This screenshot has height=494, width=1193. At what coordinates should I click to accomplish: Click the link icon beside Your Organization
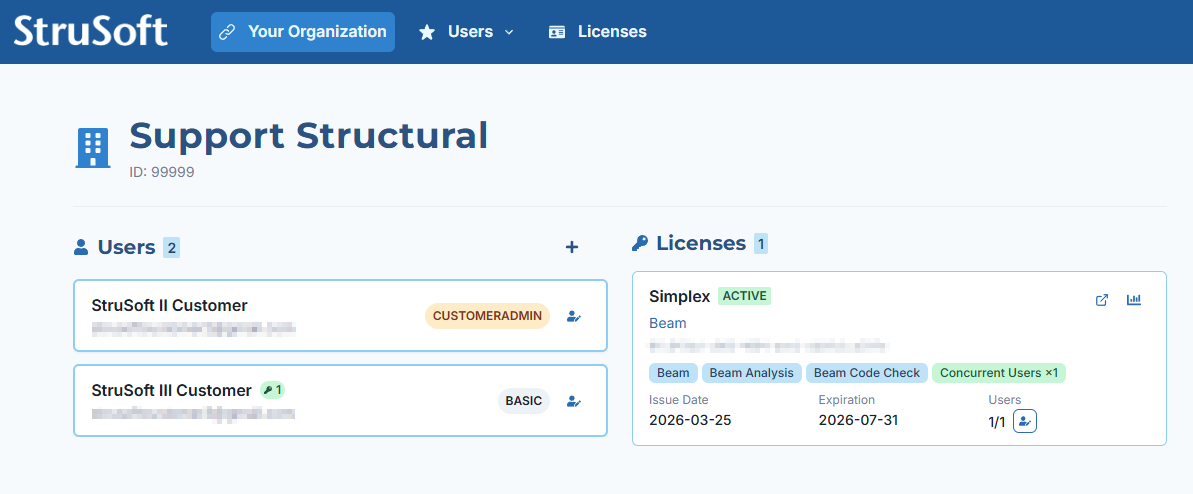click(227, 32)
